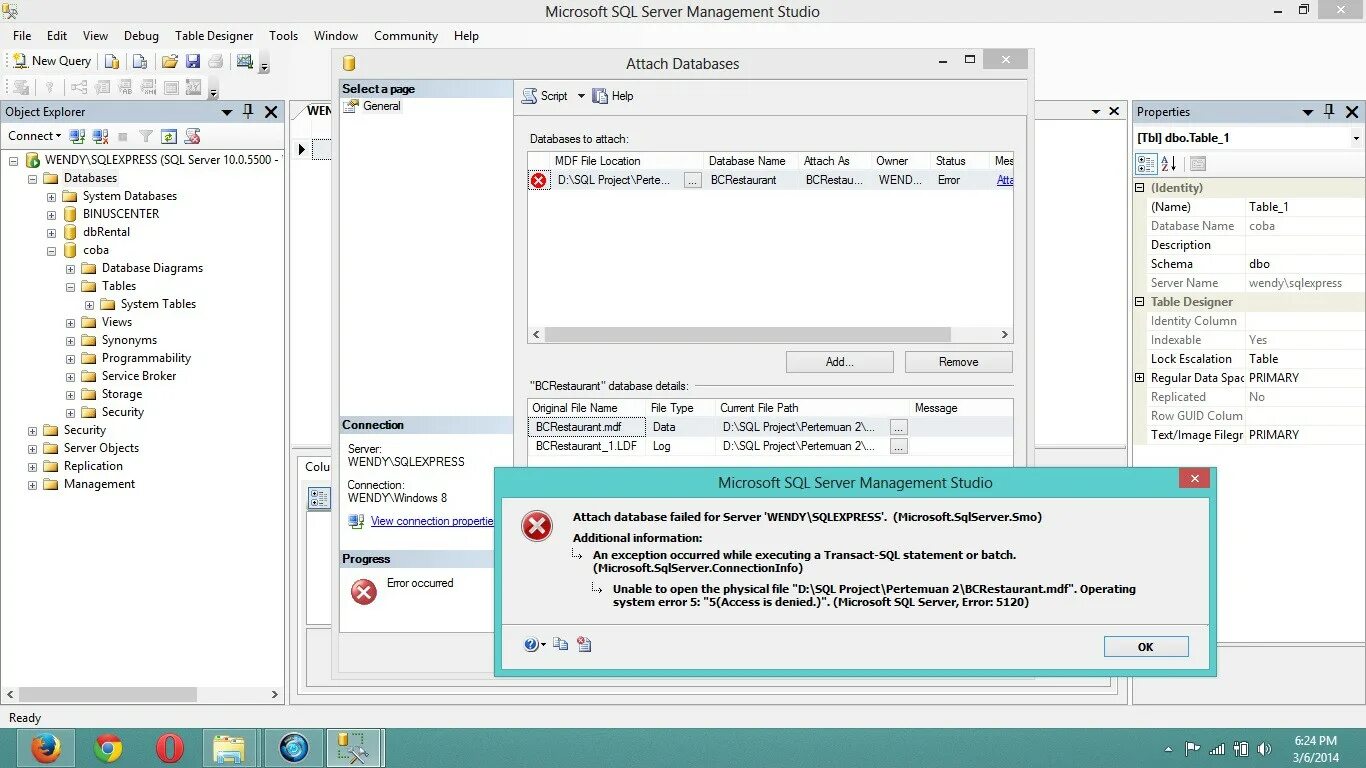Open the Window menu
The image size is (1366, 768).
point(336,35)
